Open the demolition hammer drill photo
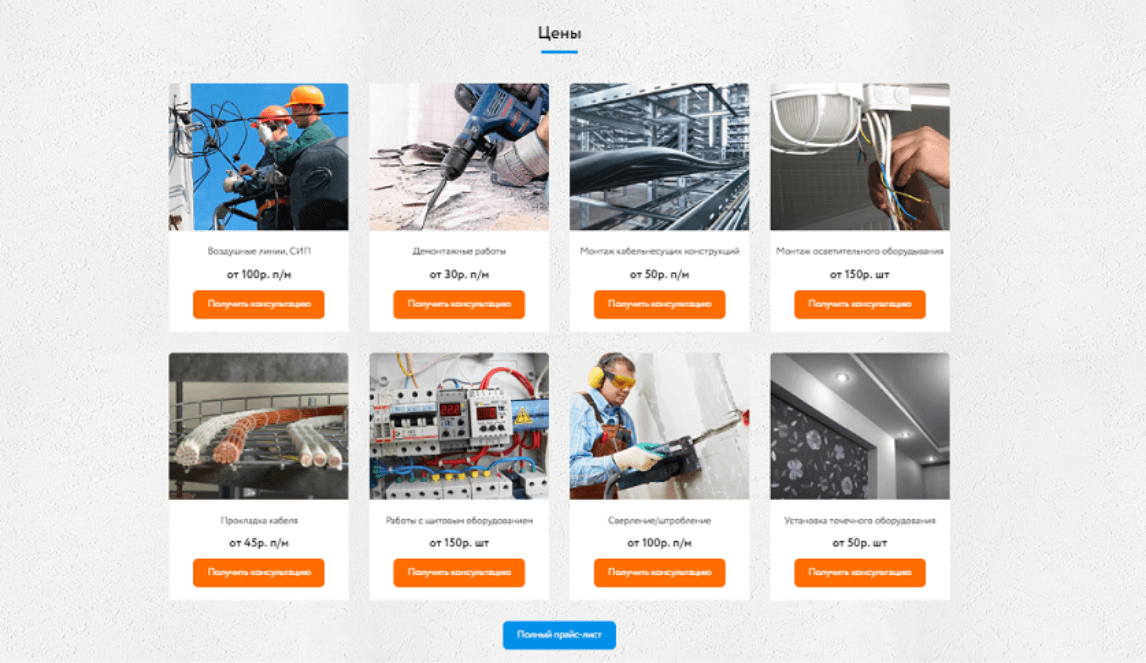Image resolution: width=1146 pixels, height=663 pixels. 459,157
